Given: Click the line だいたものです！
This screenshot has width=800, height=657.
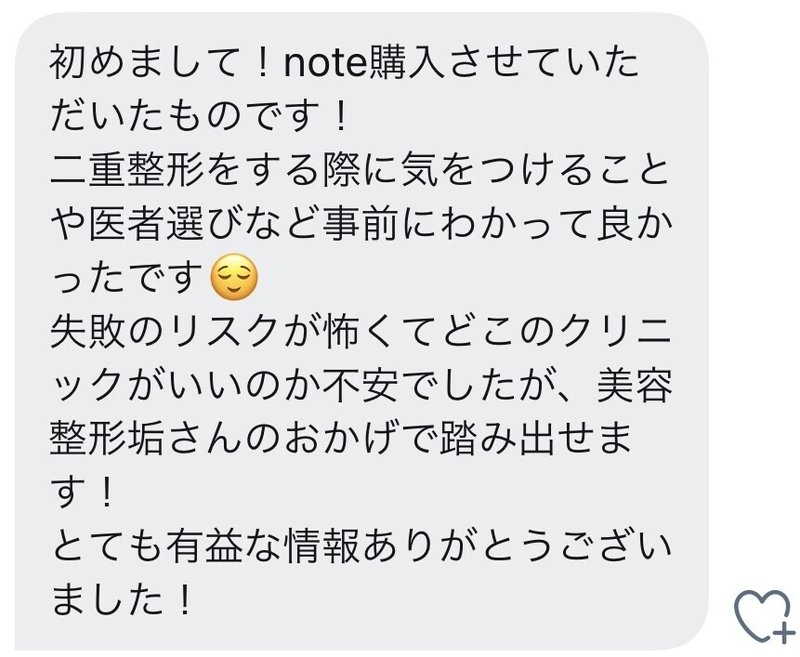Looking at the screenshot, I should tap(199, 116).
